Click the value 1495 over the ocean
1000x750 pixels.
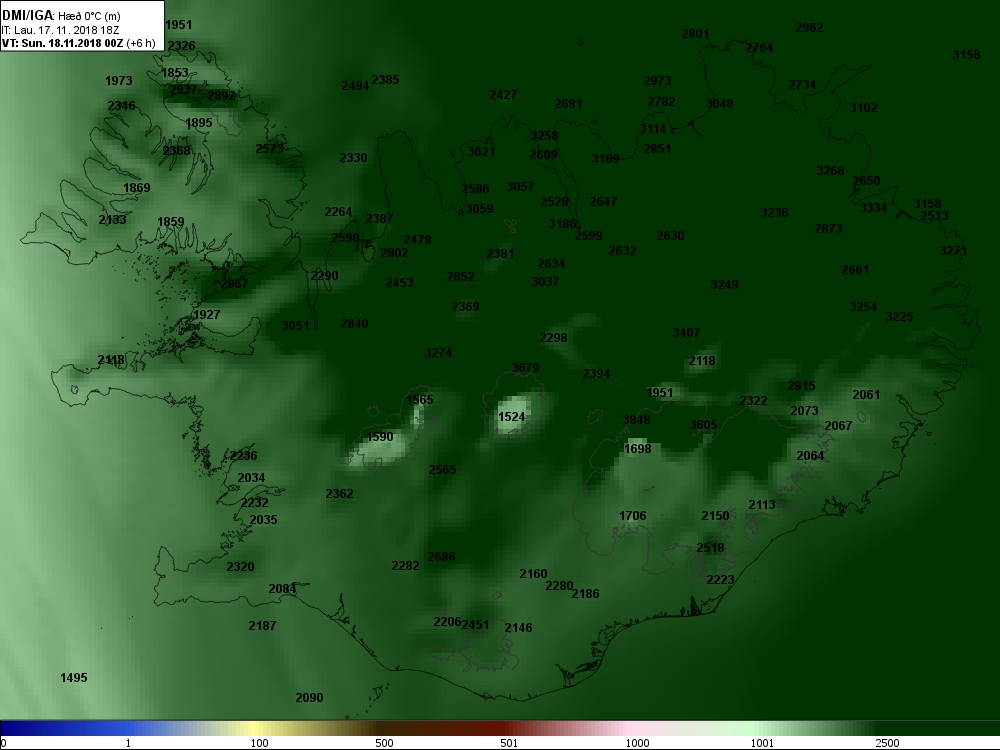pyautogui.click(x=73, y=678)
